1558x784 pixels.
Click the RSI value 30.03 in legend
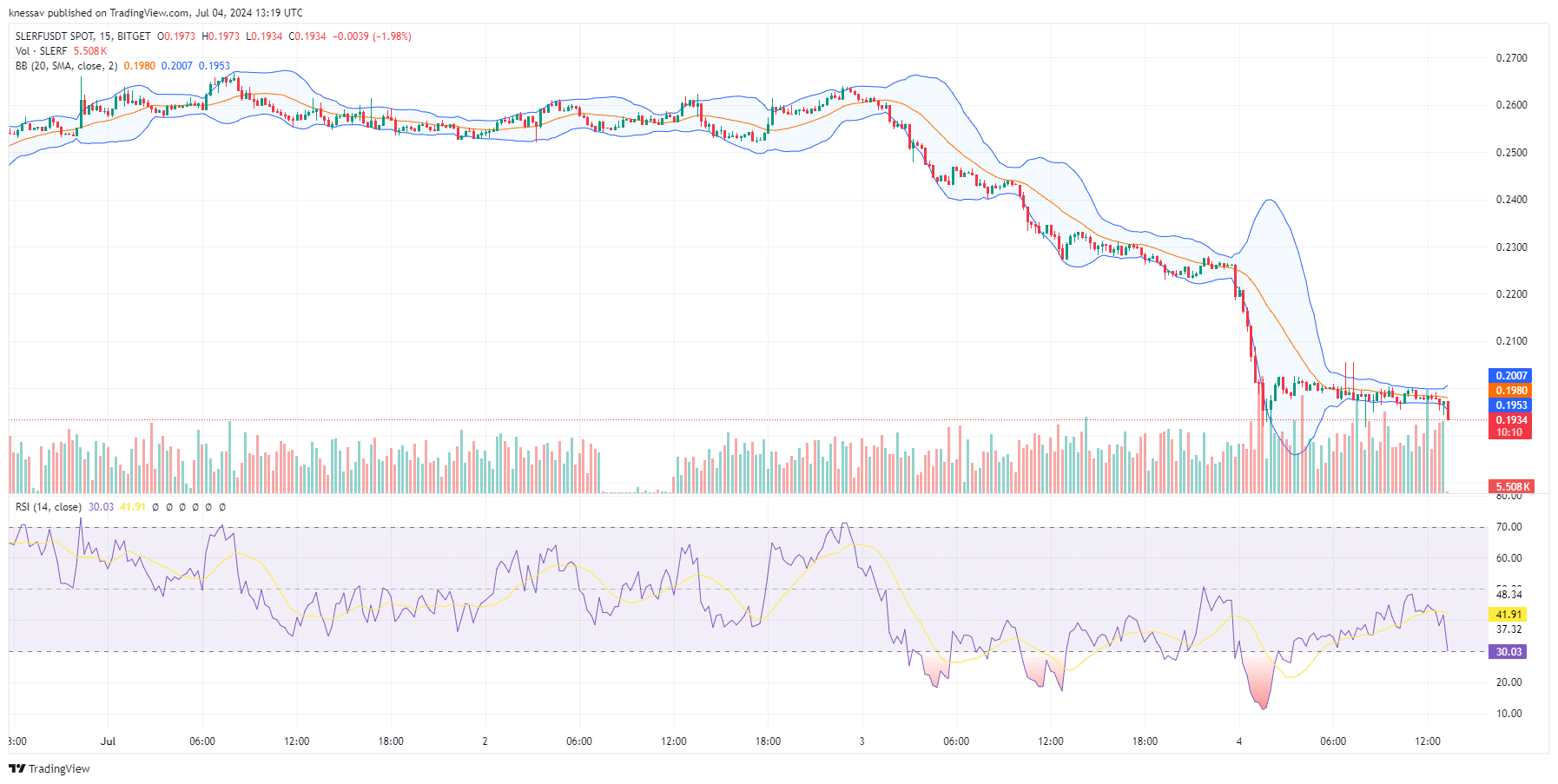(101, 507)
